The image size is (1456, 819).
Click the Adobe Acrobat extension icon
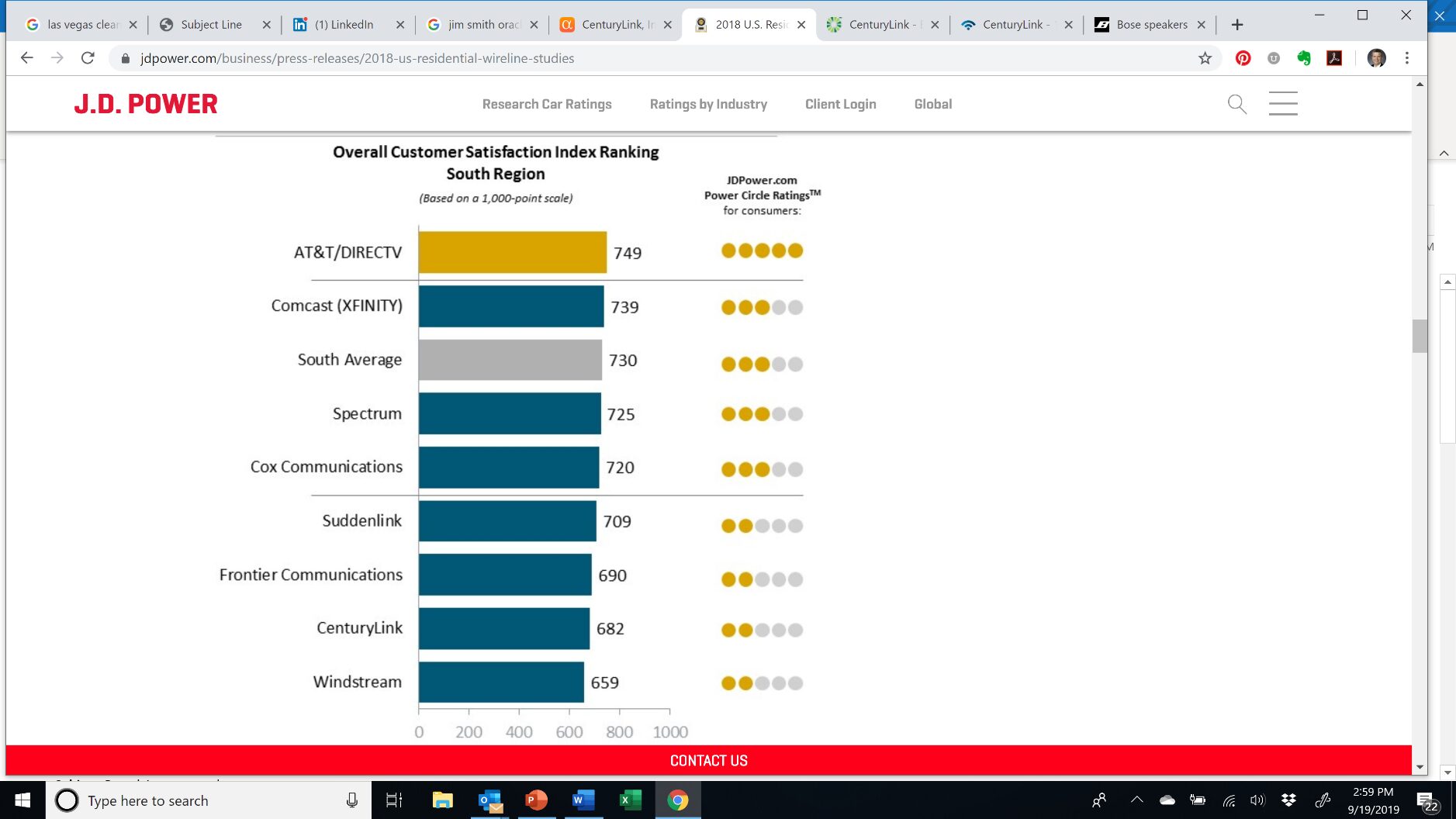pos(1334,58)
